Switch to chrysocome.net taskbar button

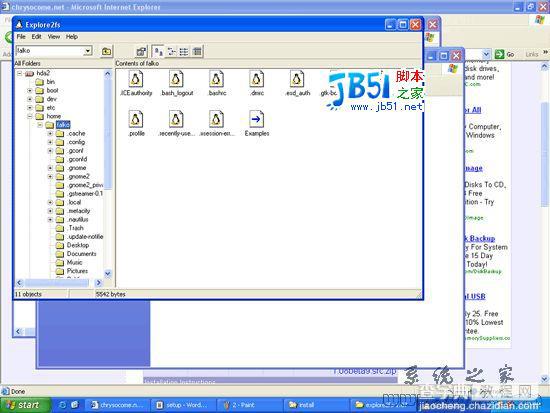pos(118,405)
